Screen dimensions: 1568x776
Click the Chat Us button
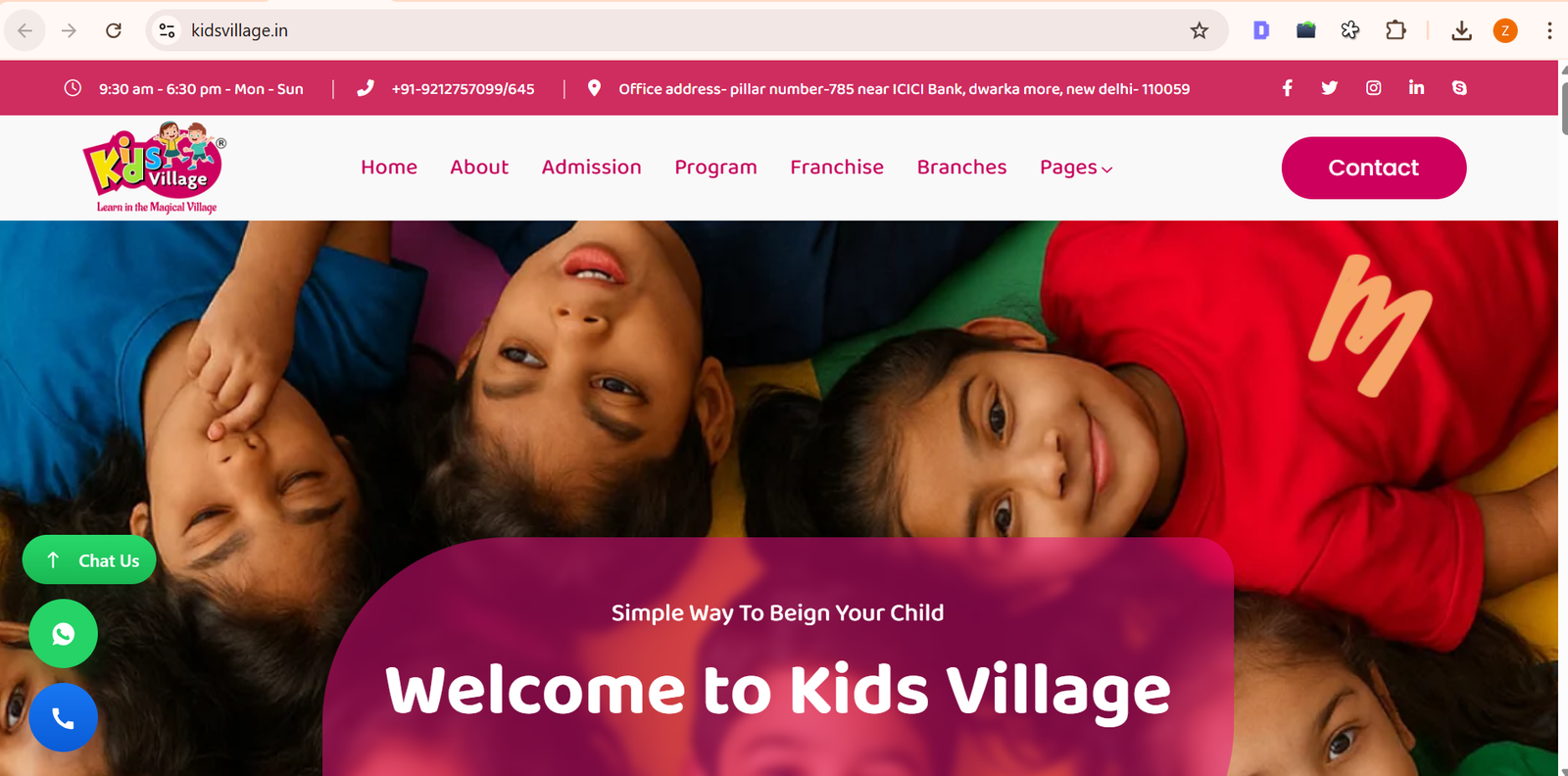[x=89, y=559]
